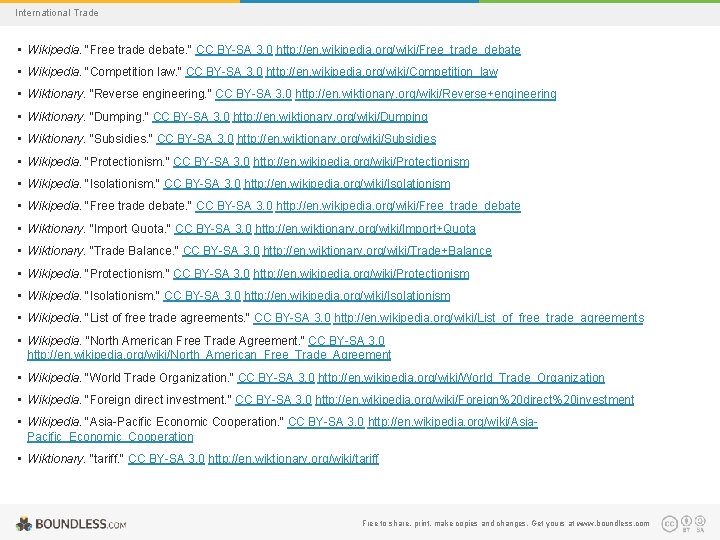The height and width of the screenshot is (540, 720).
Task: Click CC BY-SA 3.0 next to "tariff."
Action: 166,459
